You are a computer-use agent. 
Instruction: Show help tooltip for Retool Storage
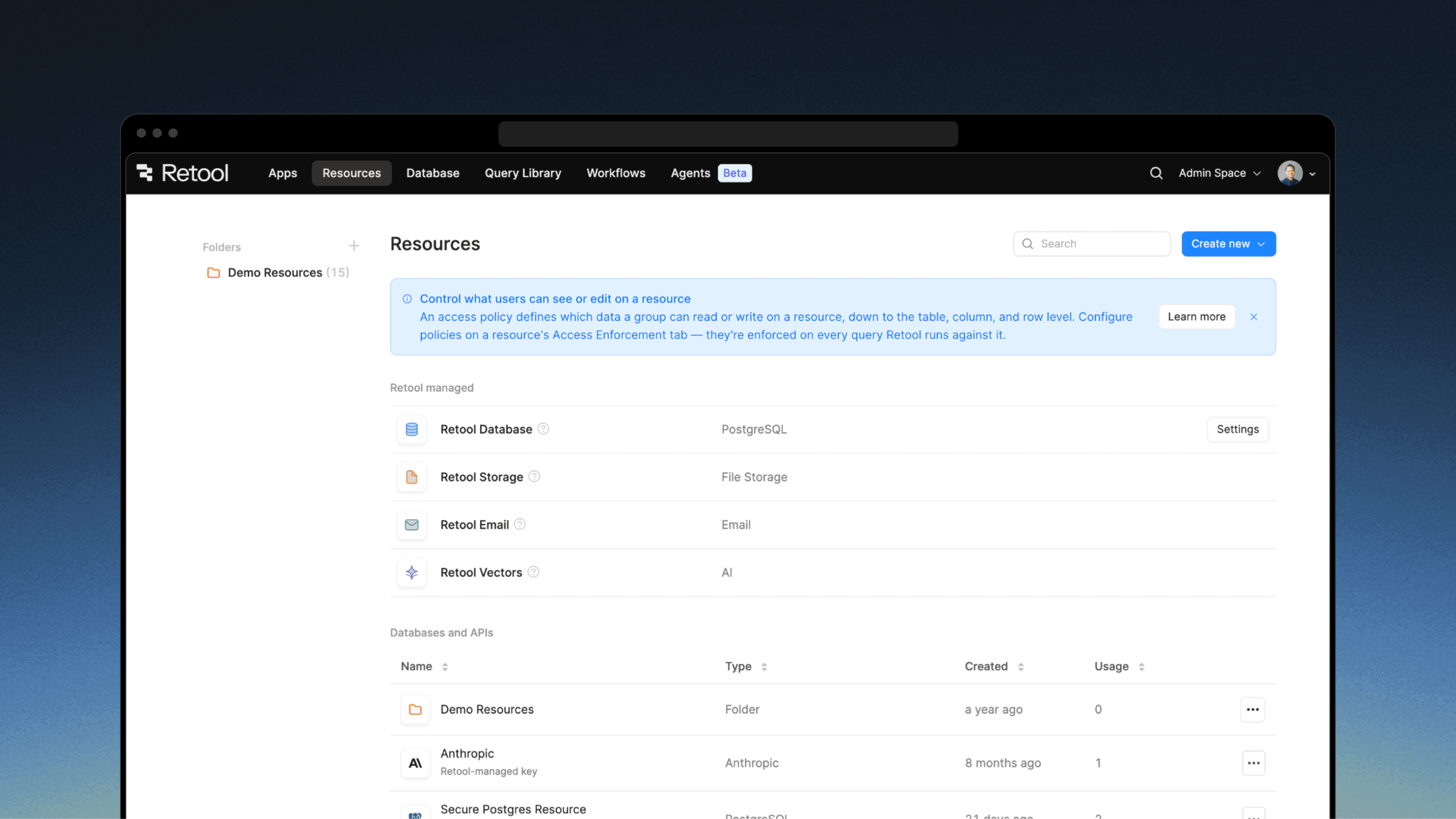coord(534,477)
